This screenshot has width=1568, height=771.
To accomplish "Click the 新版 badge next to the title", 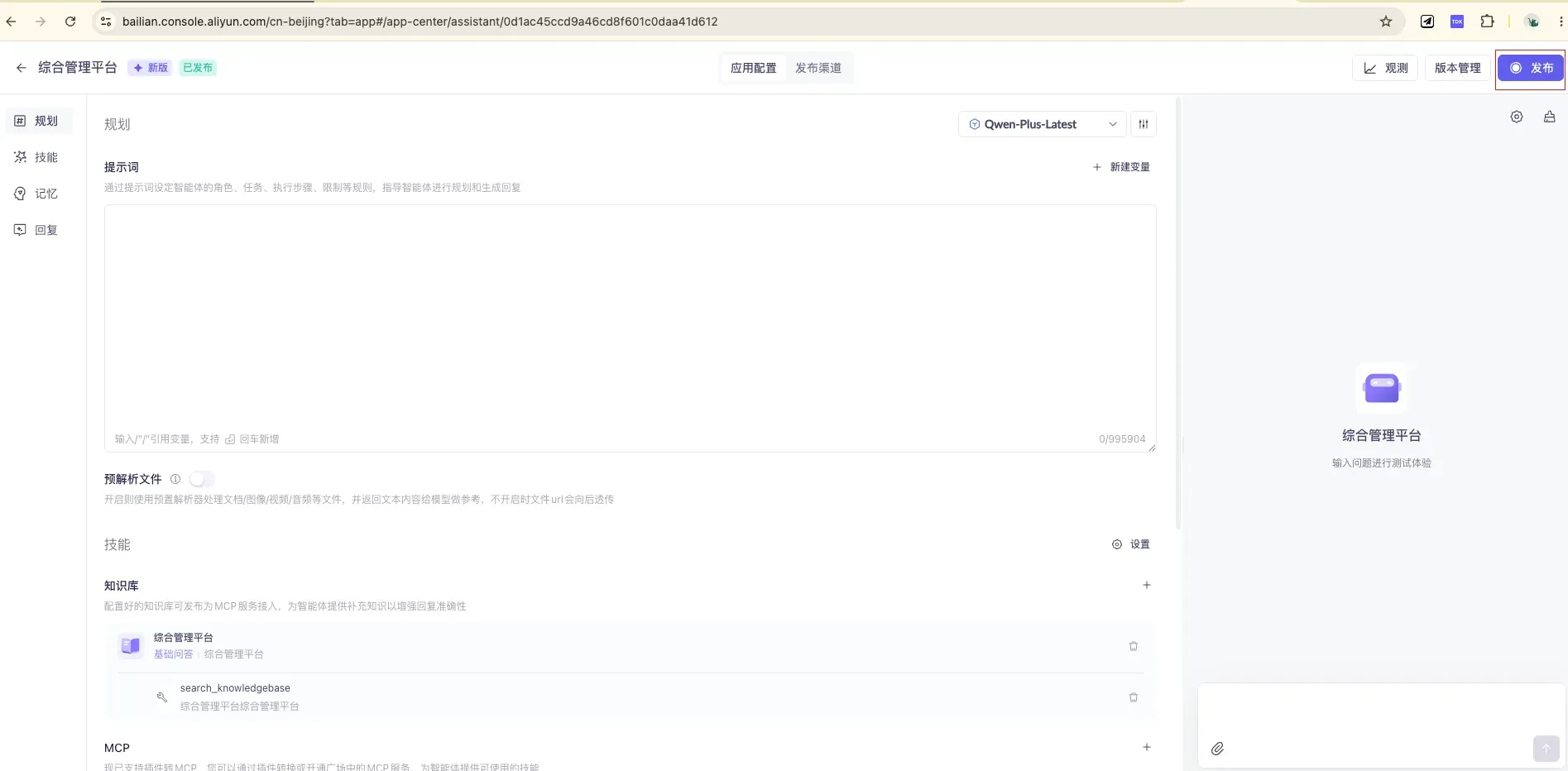I will [x=151, y=68].
